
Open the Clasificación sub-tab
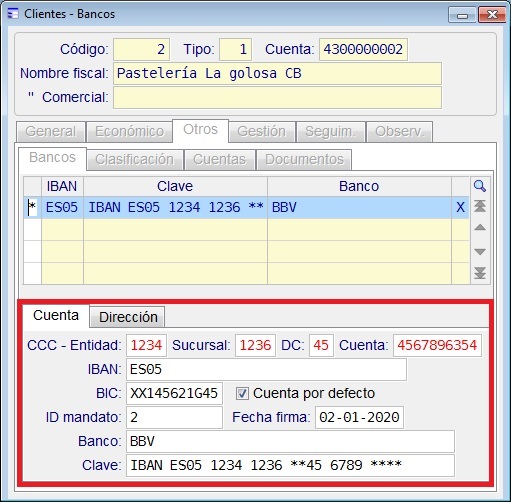click(135, 159)
